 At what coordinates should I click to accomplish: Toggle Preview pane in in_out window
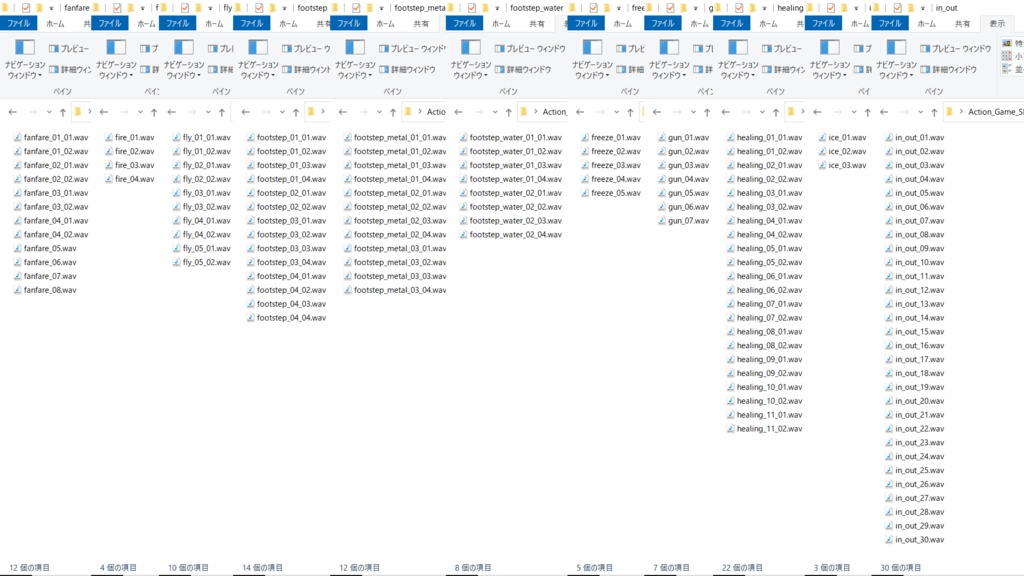(955, 48)
